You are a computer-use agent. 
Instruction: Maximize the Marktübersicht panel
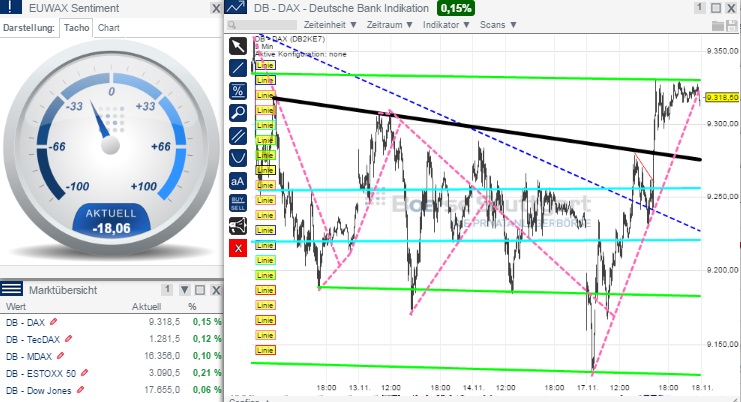(x=200, y=290)
